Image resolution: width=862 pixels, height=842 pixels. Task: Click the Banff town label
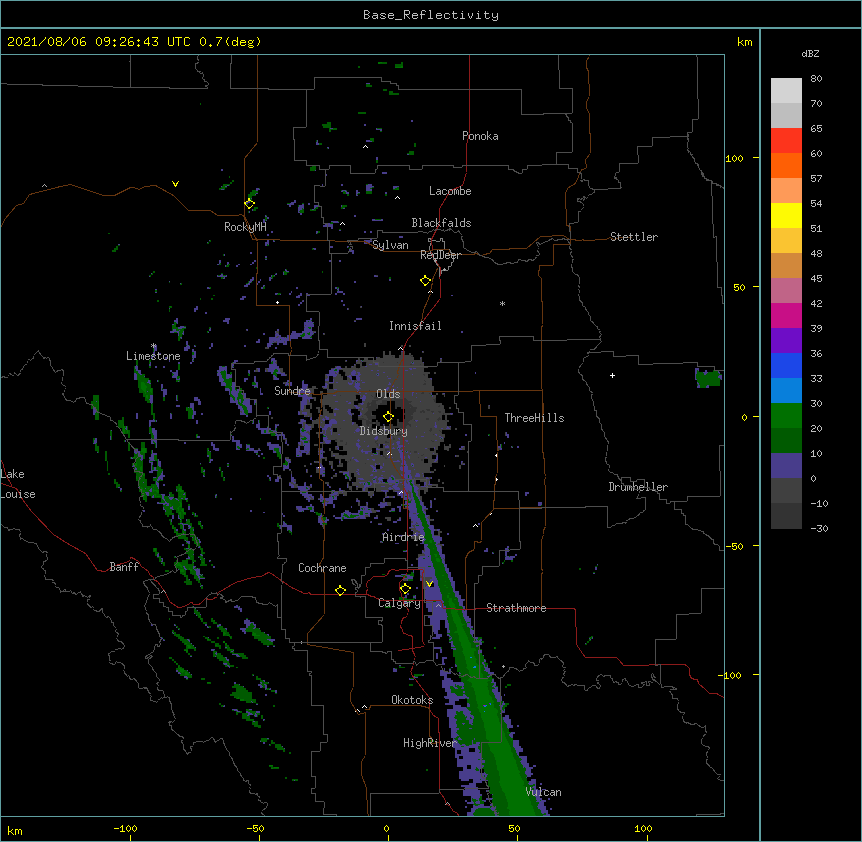(x=124, y=567)
